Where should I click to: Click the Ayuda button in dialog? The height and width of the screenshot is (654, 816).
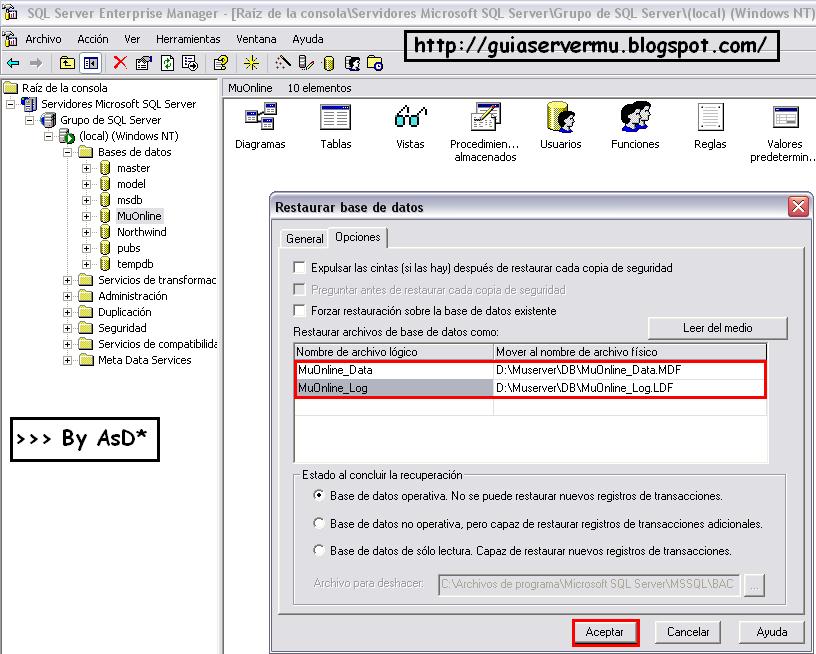pos(772,632)
